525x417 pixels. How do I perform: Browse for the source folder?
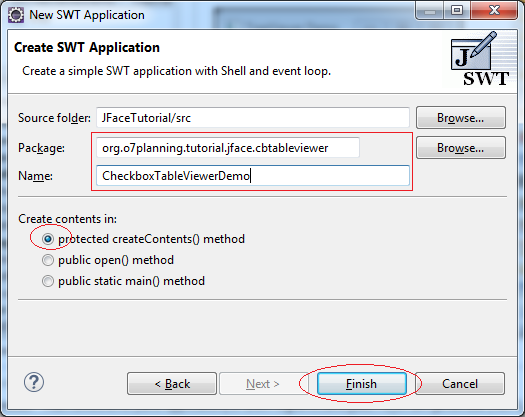point(461,118)
